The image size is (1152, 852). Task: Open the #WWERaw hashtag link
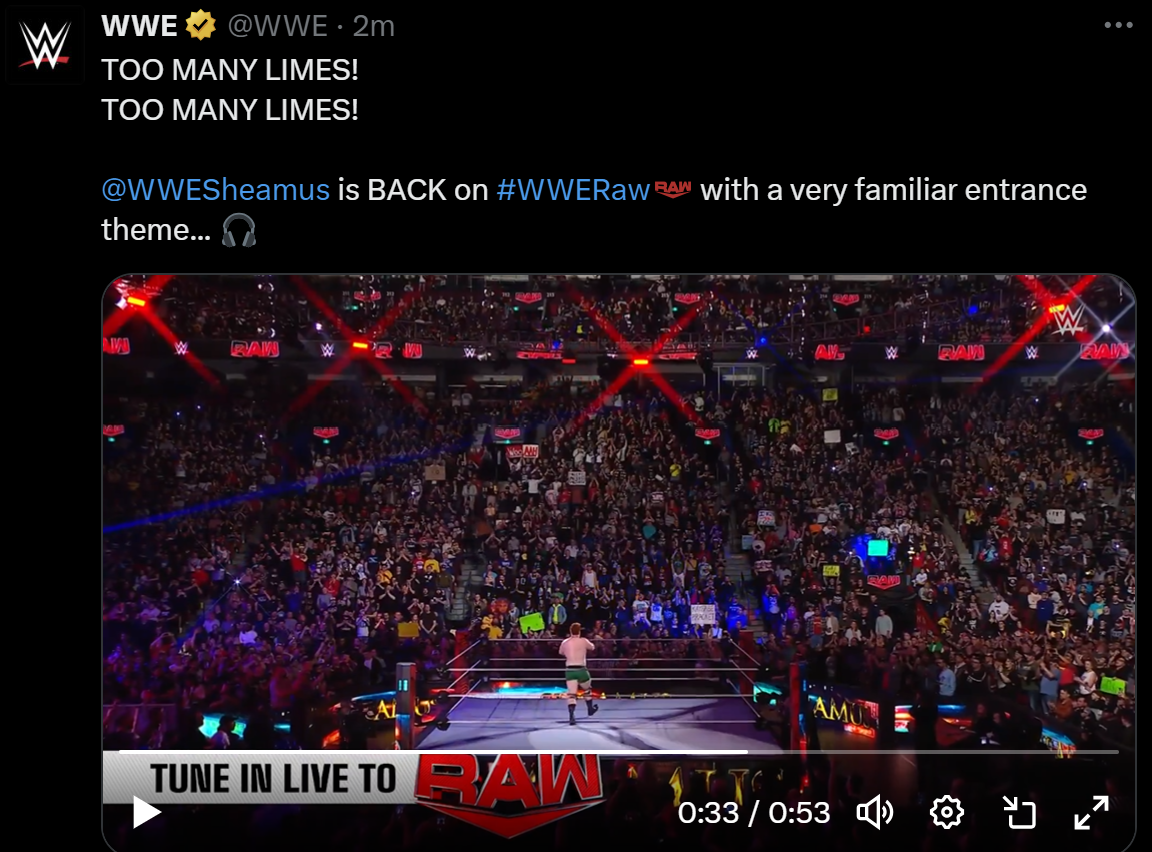click(573, 189)
